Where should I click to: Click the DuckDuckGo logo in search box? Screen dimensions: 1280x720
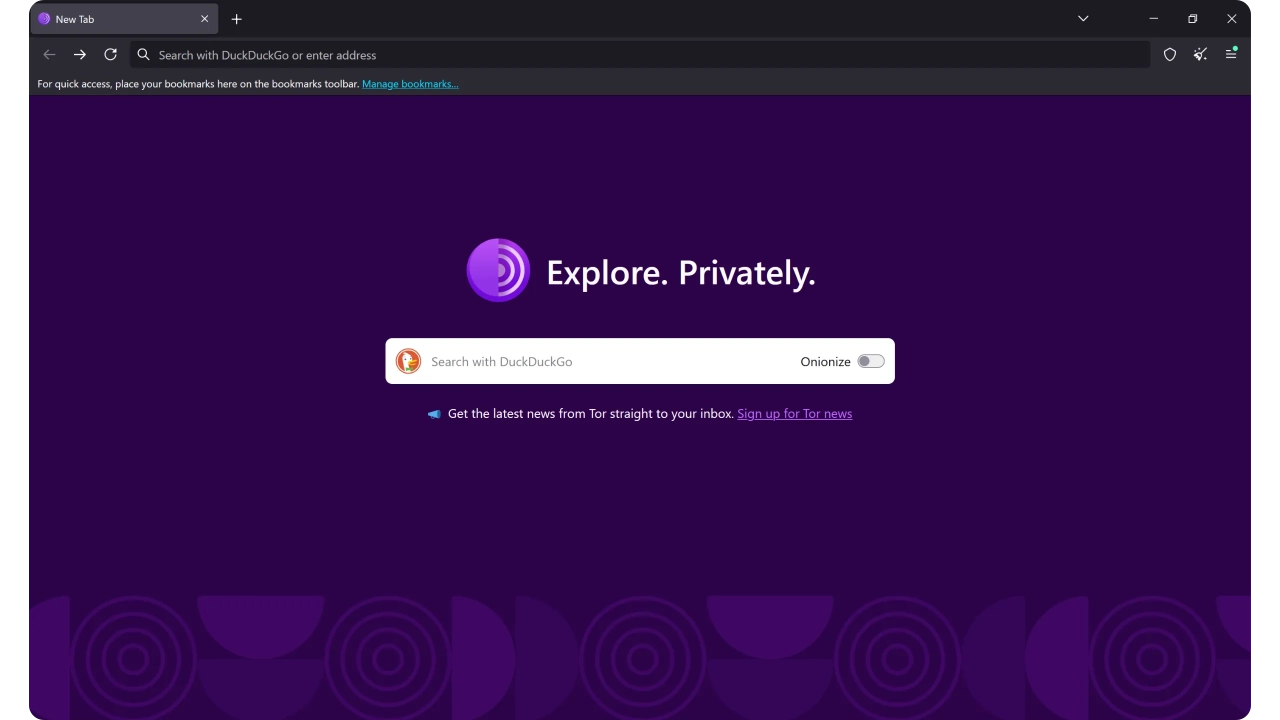pyautogui.click(x=408, y=361)
